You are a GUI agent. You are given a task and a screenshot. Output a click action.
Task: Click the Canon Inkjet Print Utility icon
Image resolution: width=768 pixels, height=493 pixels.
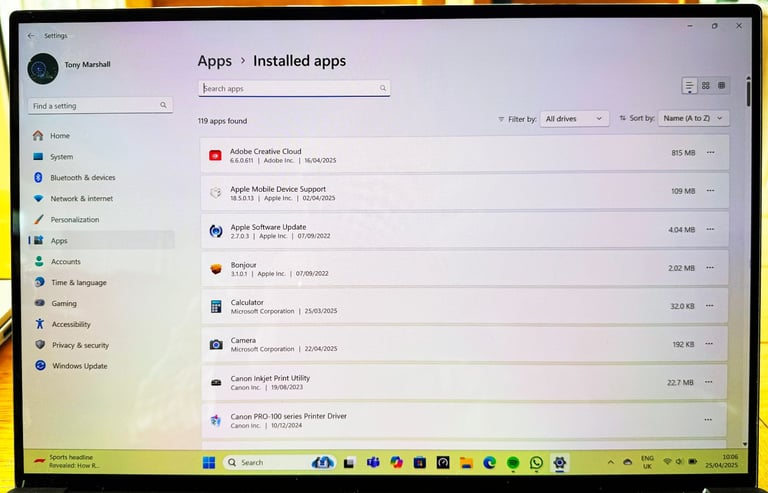point(216,382)
